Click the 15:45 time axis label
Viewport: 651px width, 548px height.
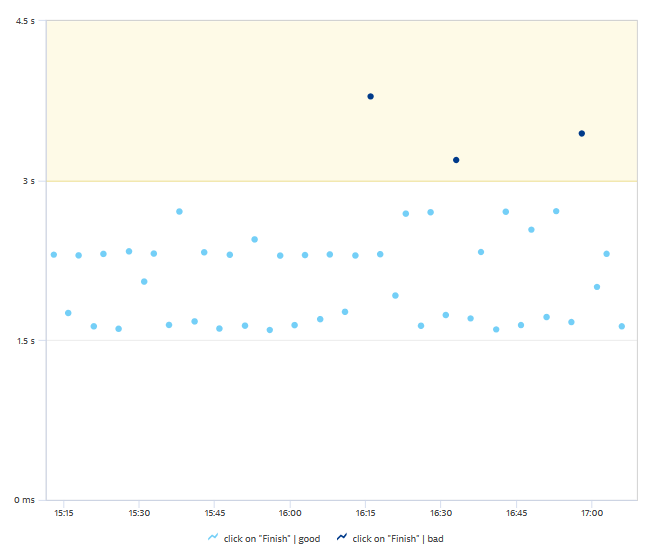214,513
